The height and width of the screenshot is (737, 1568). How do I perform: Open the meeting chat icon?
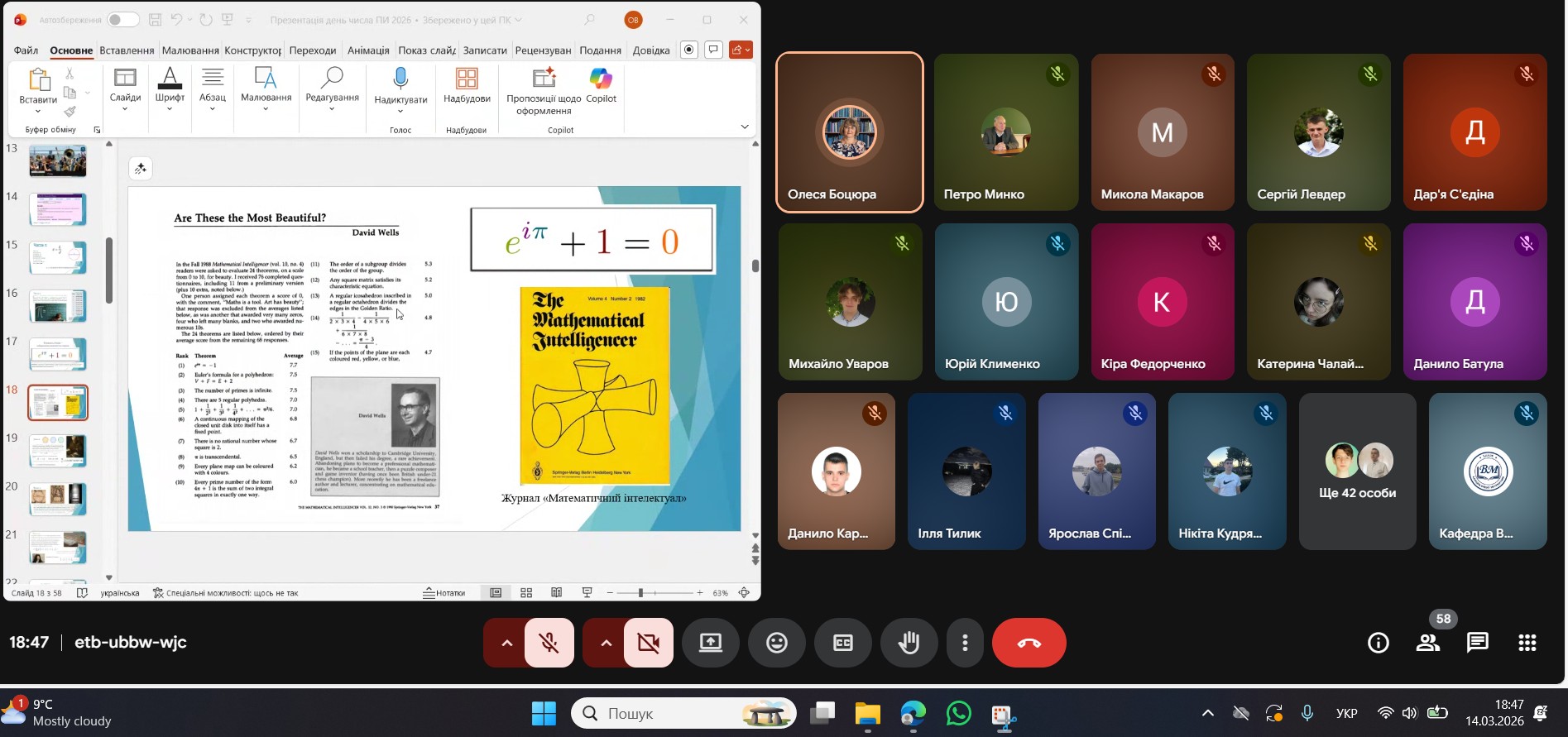tap(1477, 643)
